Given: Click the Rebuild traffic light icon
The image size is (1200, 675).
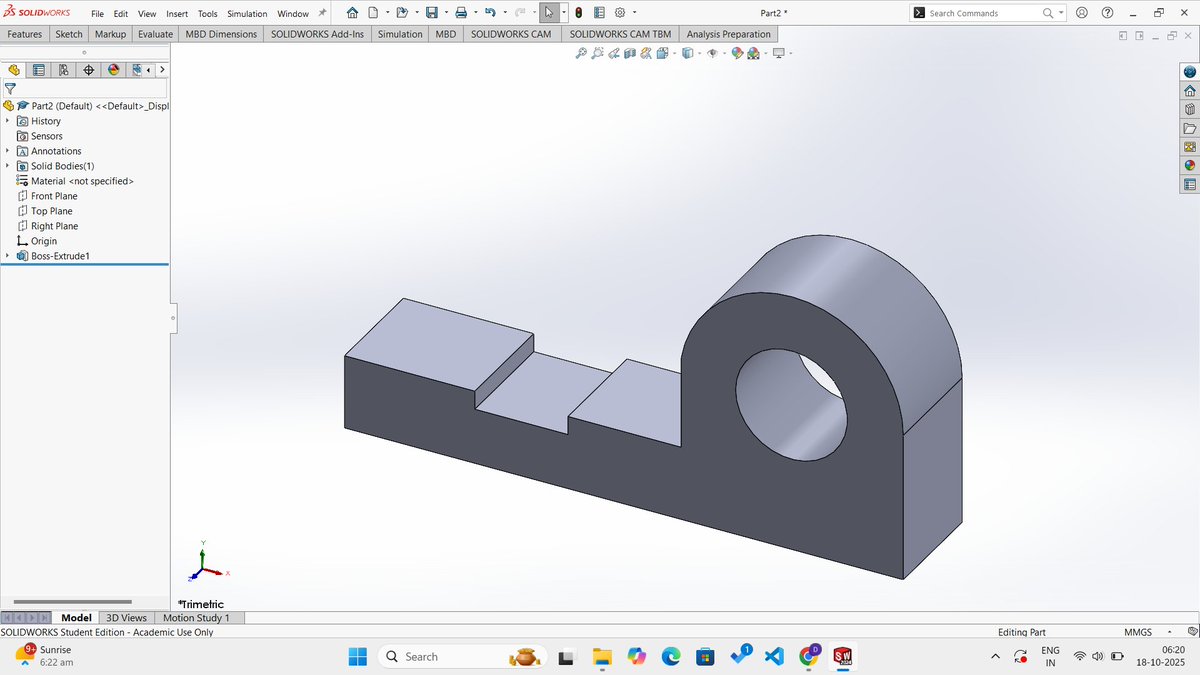Looking at the screenshot, I should 579,13.
